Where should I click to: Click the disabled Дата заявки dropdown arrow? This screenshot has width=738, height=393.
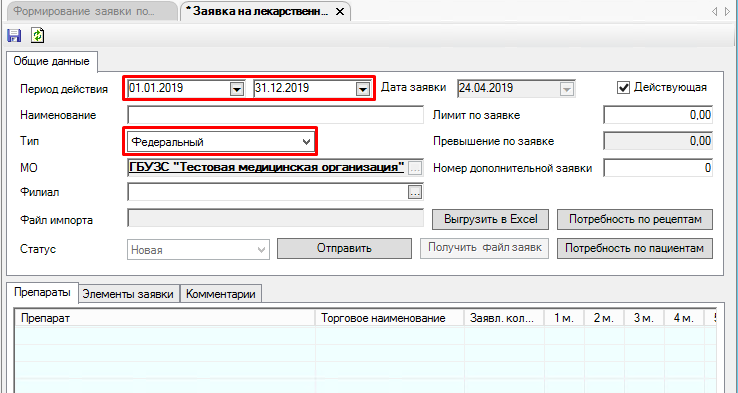pos(568,88)
